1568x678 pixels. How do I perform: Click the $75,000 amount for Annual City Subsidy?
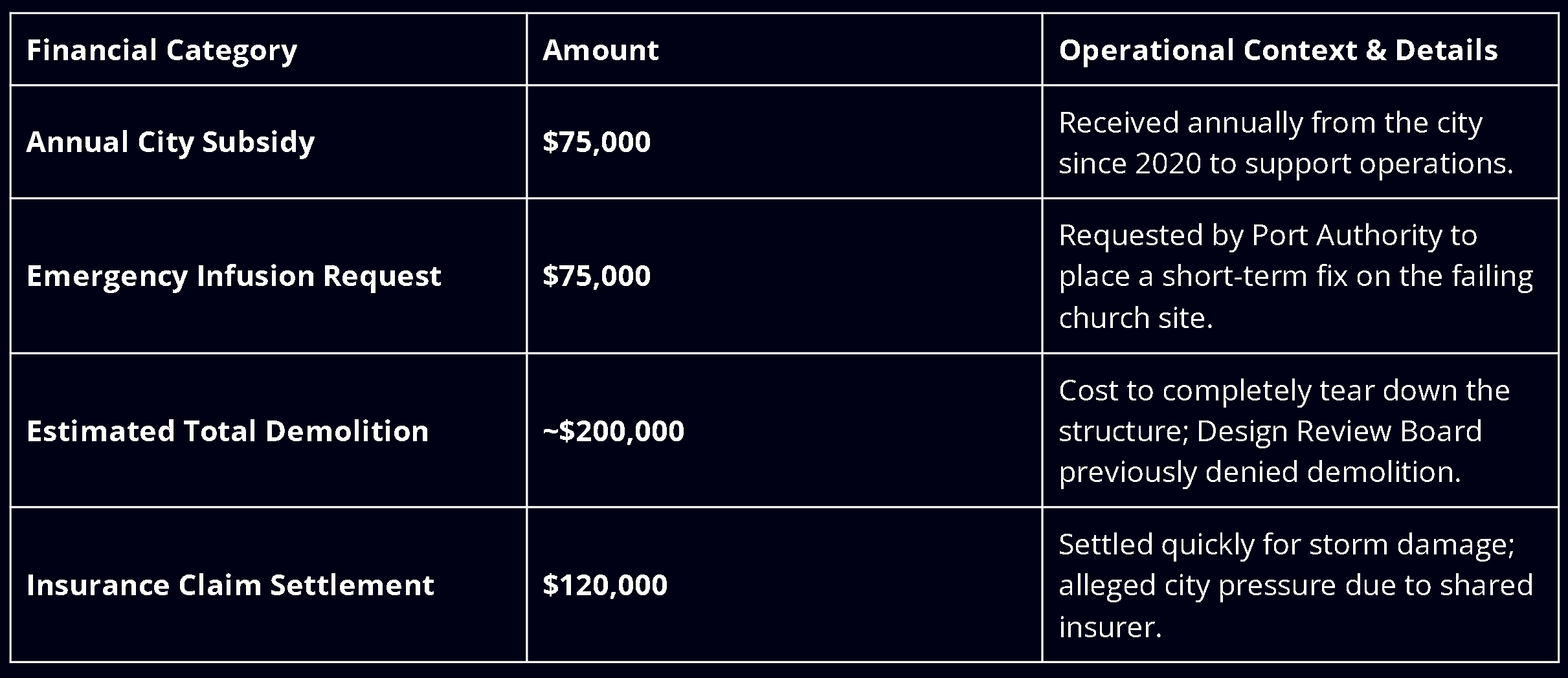[x=596, y=142]
